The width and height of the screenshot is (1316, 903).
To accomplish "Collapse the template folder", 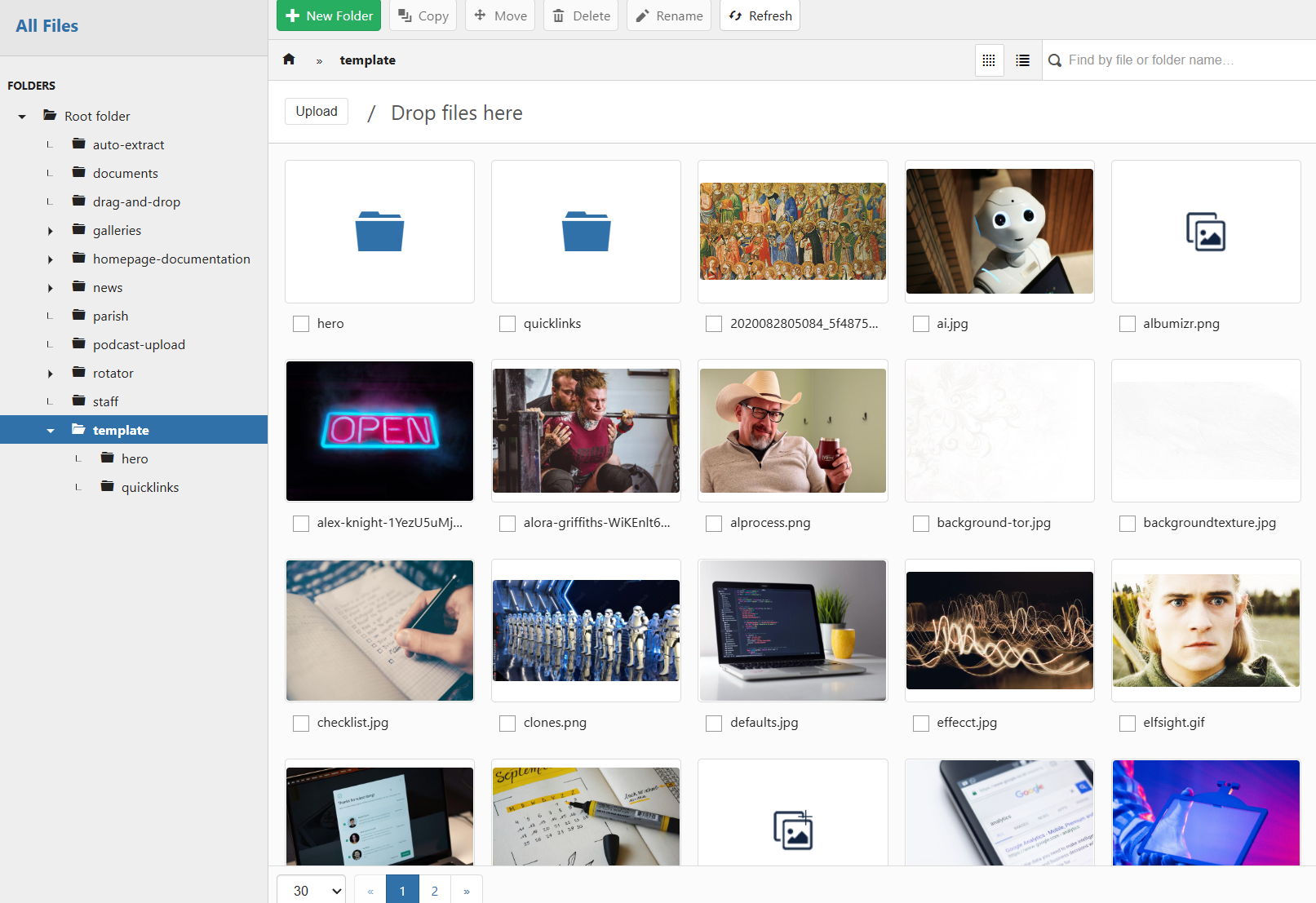I will click(51, 431).
